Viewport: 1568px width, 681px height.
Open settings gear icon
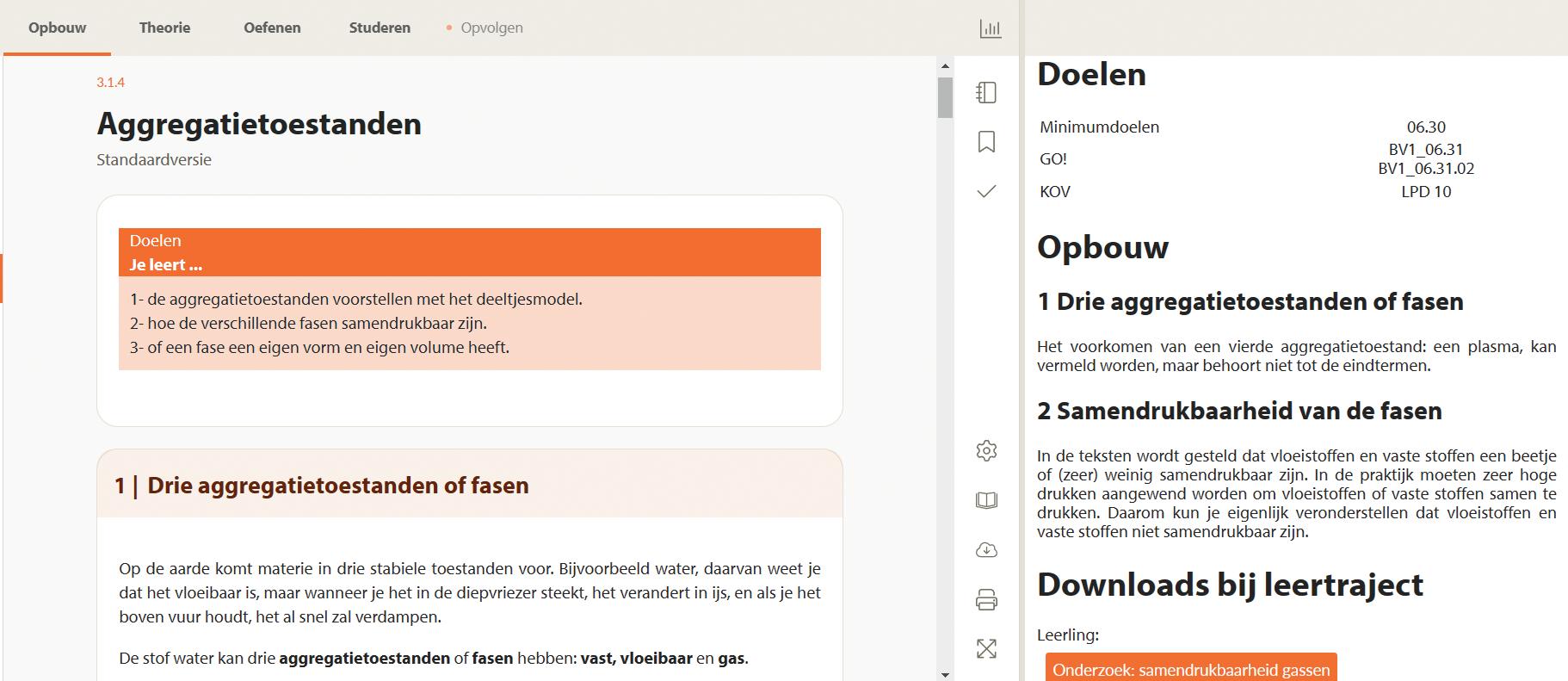point(986,450)
